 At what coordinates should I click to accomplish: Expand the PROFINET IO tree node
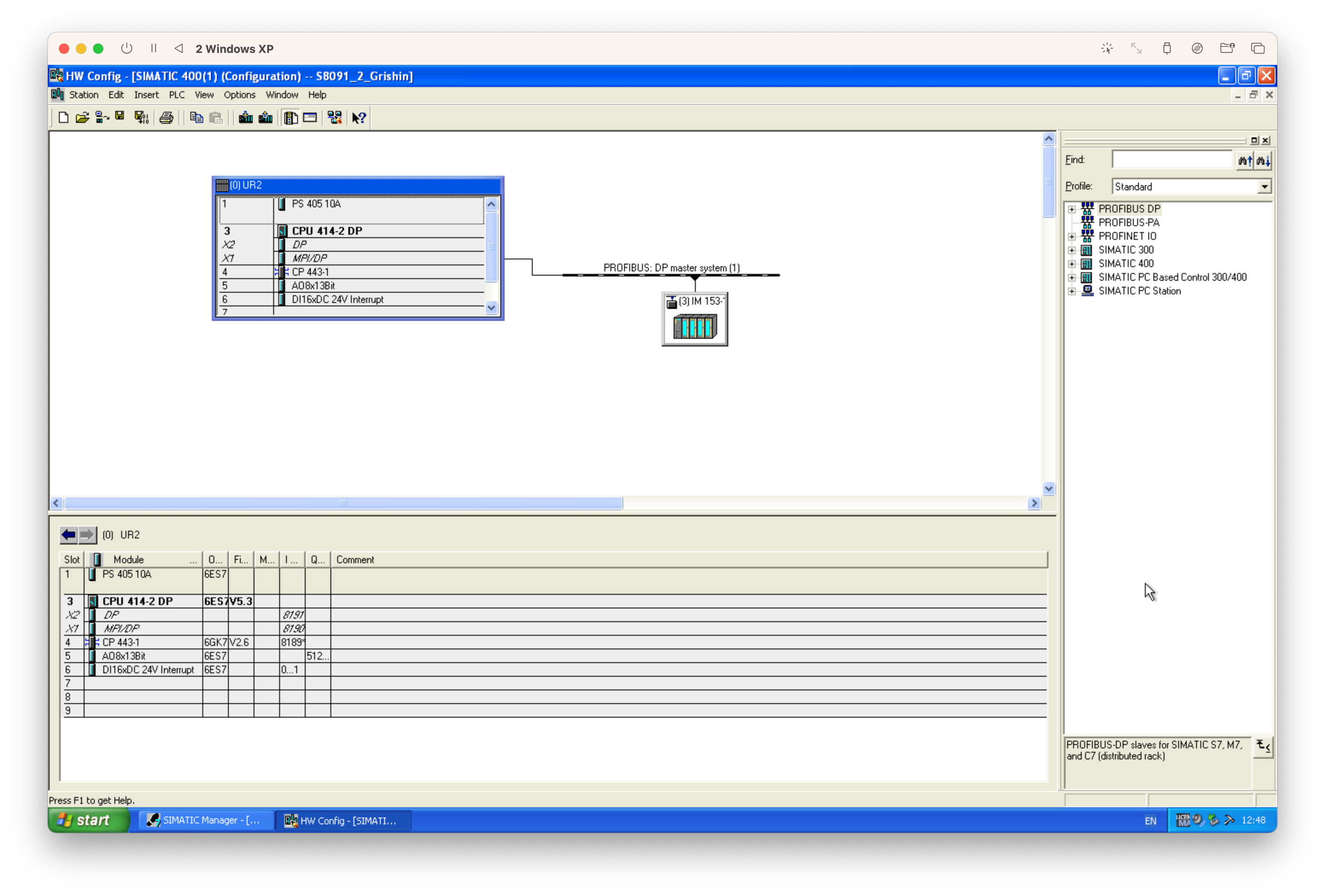1071,236
